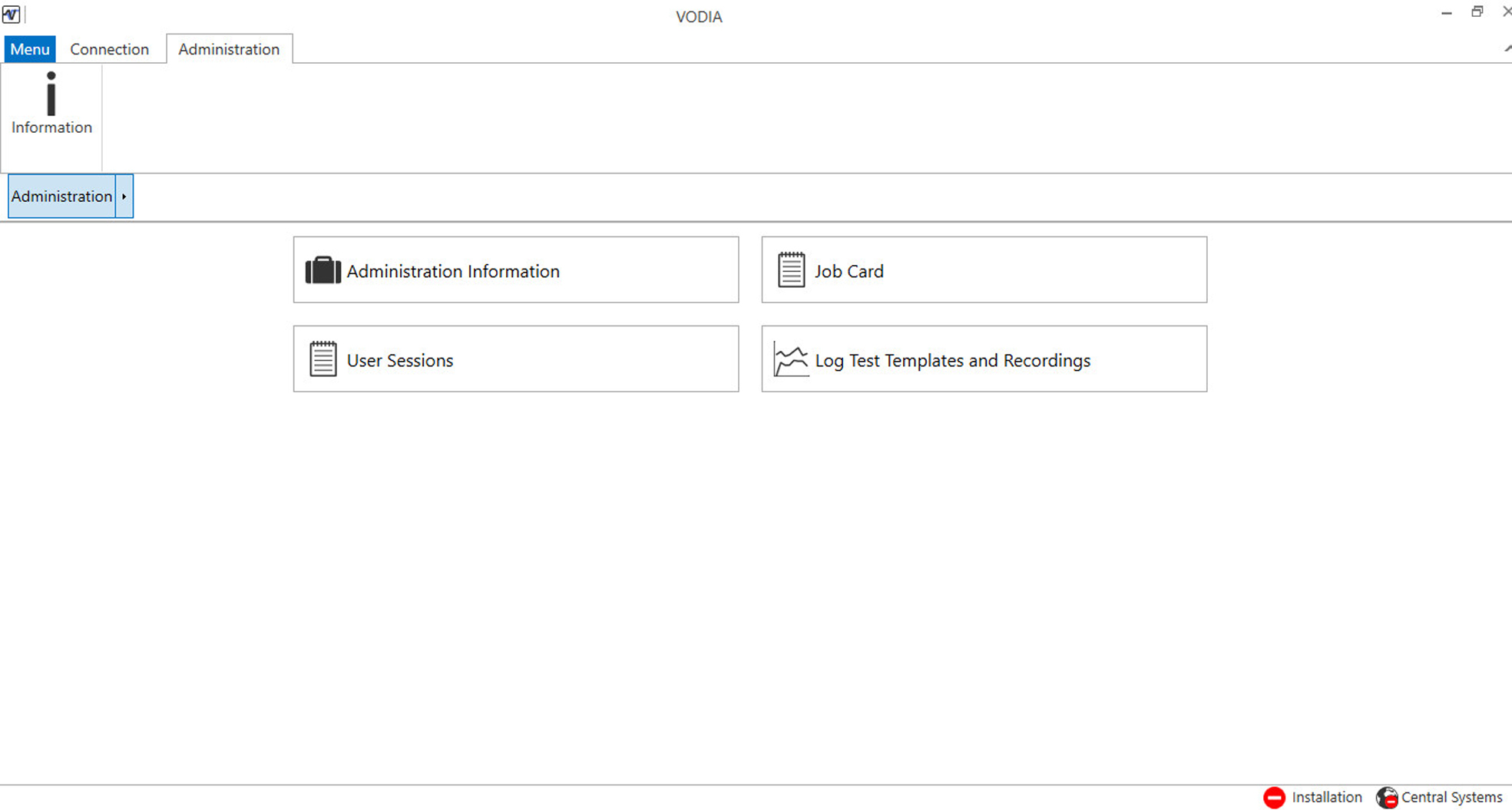The height and width of the screenshot is (810, 1512).
Task: Click the Central Systems status text
Action: point(1451,798)
